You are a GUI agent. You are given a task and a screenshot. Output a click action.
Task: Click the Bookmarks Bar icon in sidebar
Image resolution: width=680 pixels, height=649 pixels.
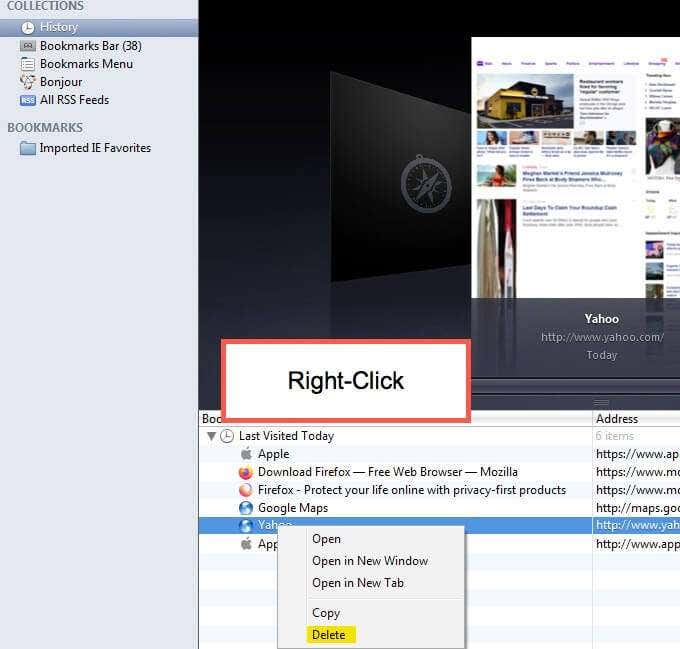click(28, 46)
